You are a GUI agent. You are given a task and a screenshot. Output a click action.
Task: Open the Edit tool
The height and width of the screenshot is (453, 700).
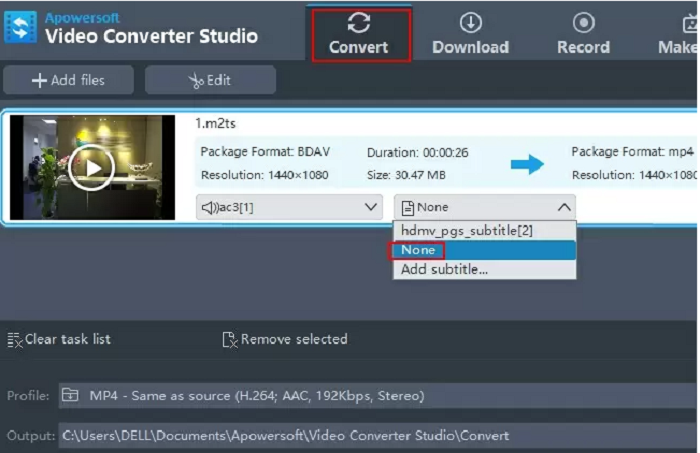pos(210,80)
